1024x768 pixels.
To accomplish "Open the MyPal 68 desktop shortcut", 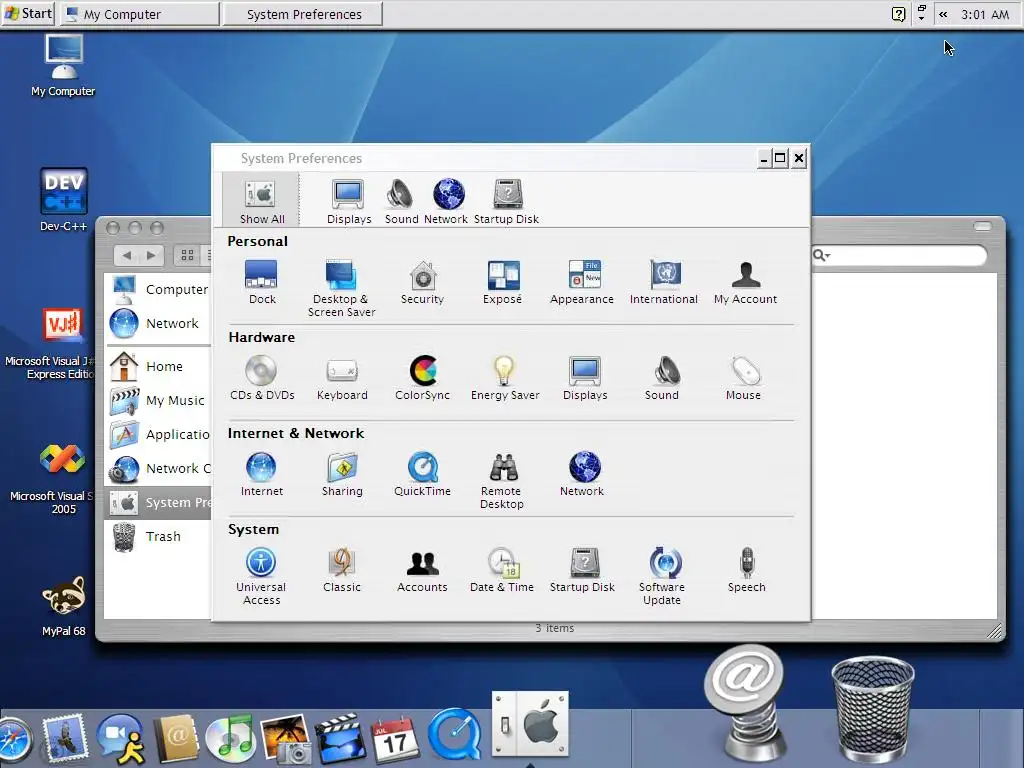I will (x=63, y=606).
